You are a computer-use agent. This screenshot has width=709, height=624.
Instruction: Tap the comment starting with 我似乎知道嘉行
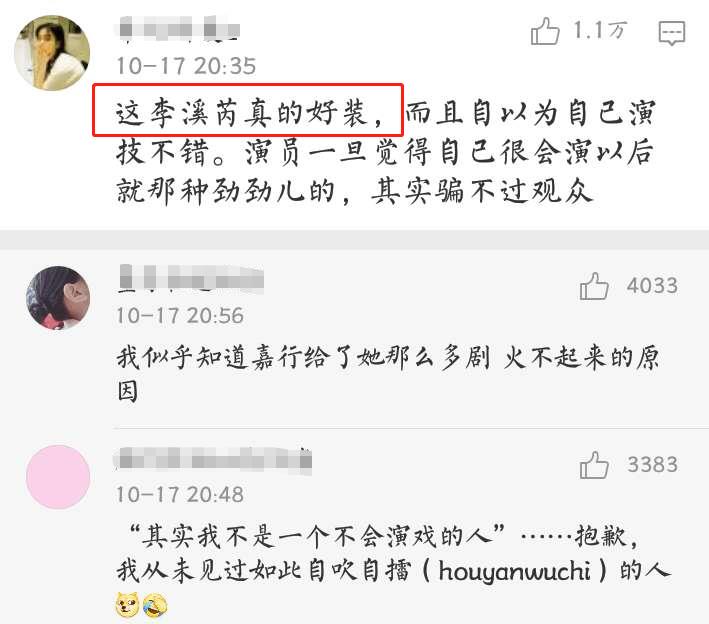(388, 373)
